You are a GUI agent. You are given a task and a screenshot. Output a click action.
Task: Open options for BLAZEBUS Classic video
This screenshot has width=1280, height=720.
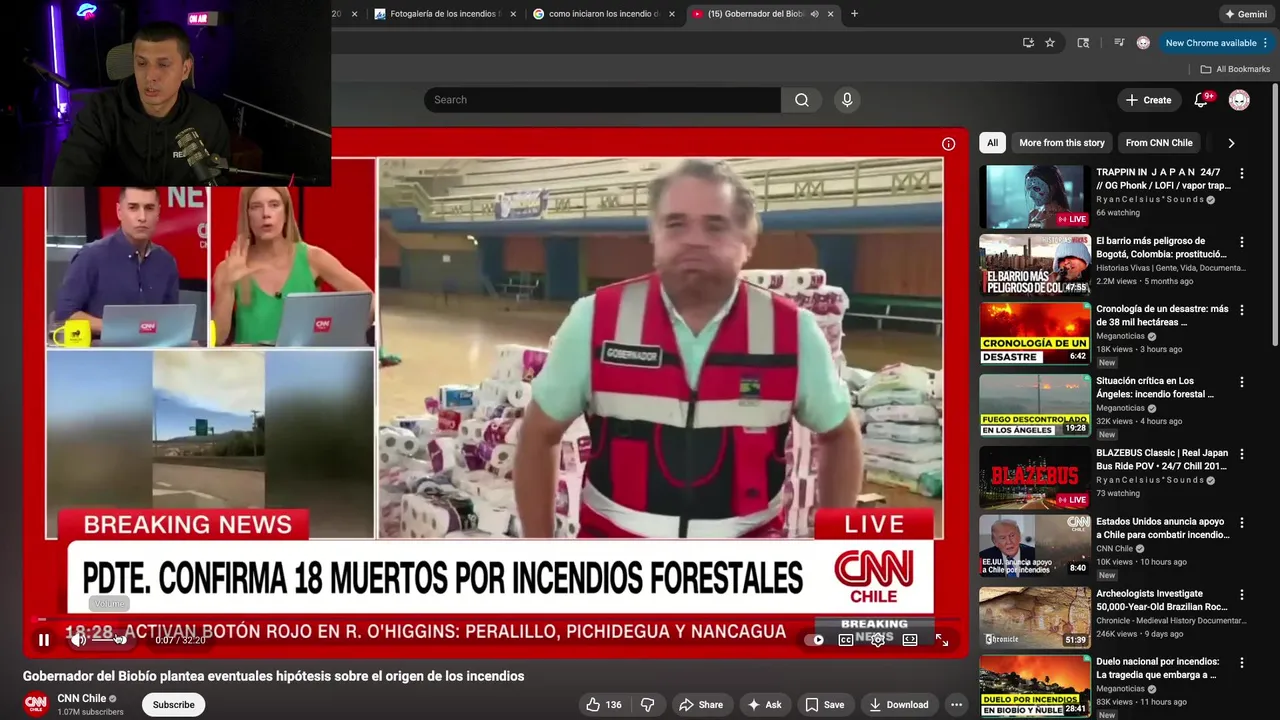click(1242, 454)
